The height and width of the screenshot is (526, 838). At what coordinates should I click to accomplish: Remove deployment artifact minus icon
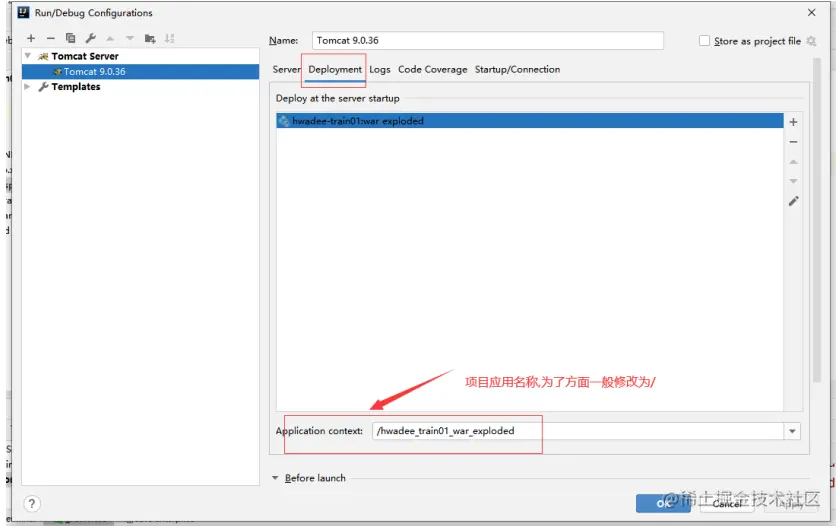pyautogui.click(x=794, y=142)
